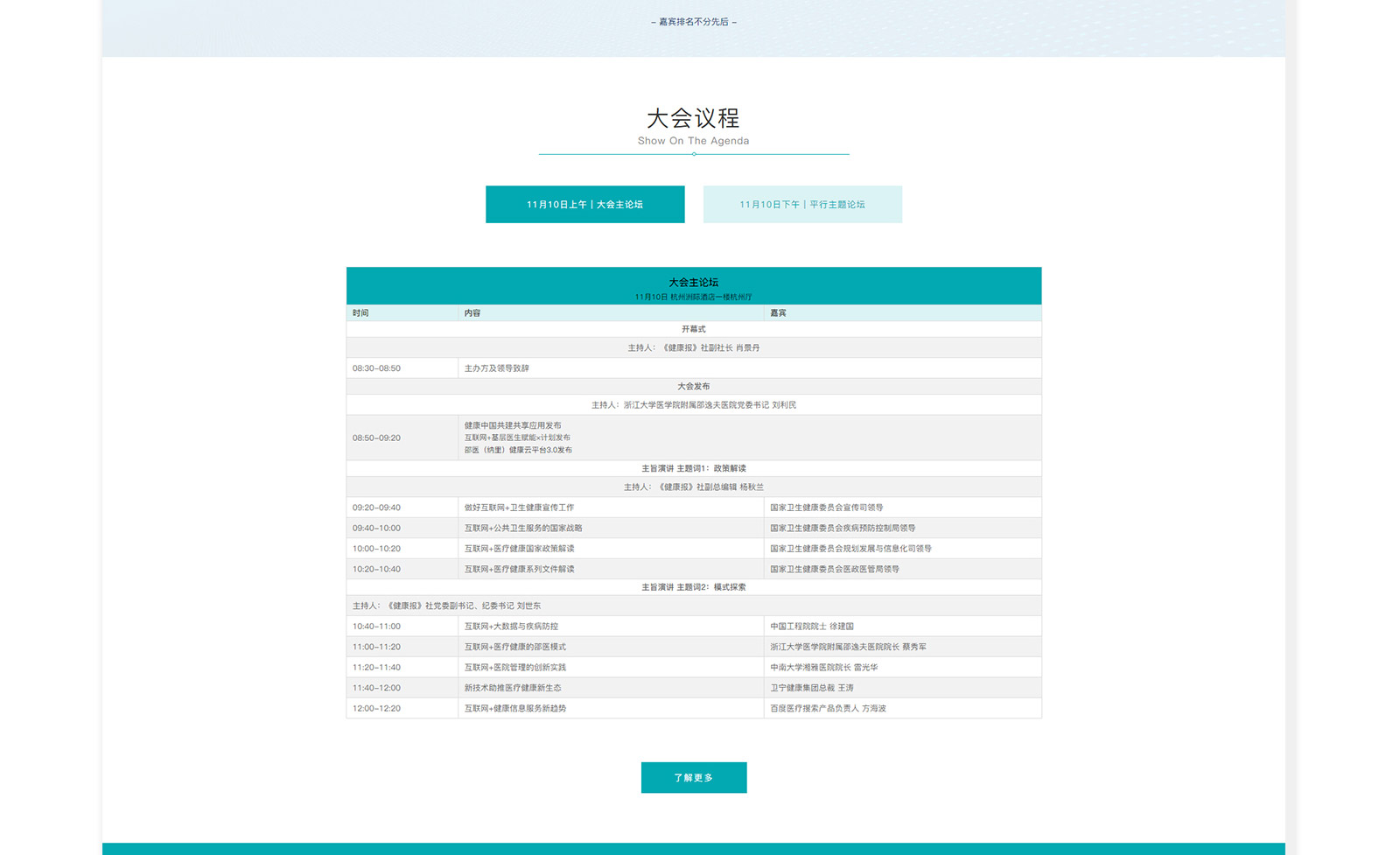Click 互联网+公共卫生服务的国家战略 topic
Viewport: 1400px width, 855px height.
(523, 528)
